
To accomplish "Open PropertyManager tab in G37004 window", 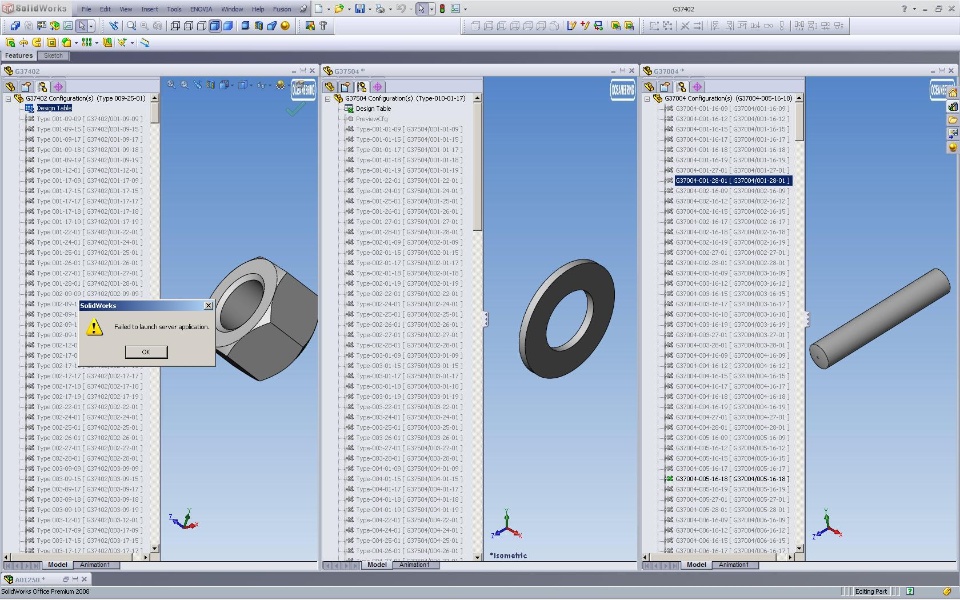I will pyautogui.click(x=666, y=87).
